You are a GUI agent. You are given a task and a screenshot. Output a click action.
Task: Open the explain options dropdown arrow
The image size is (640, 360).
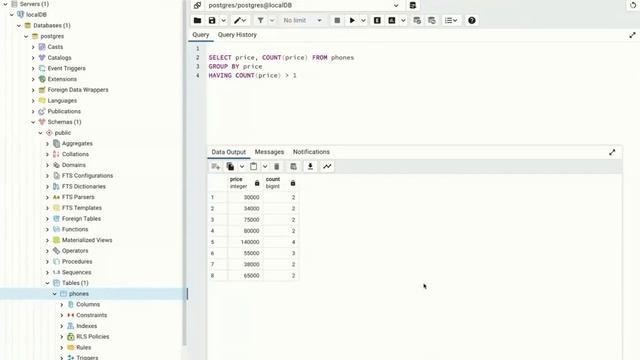tap(403, 20)
